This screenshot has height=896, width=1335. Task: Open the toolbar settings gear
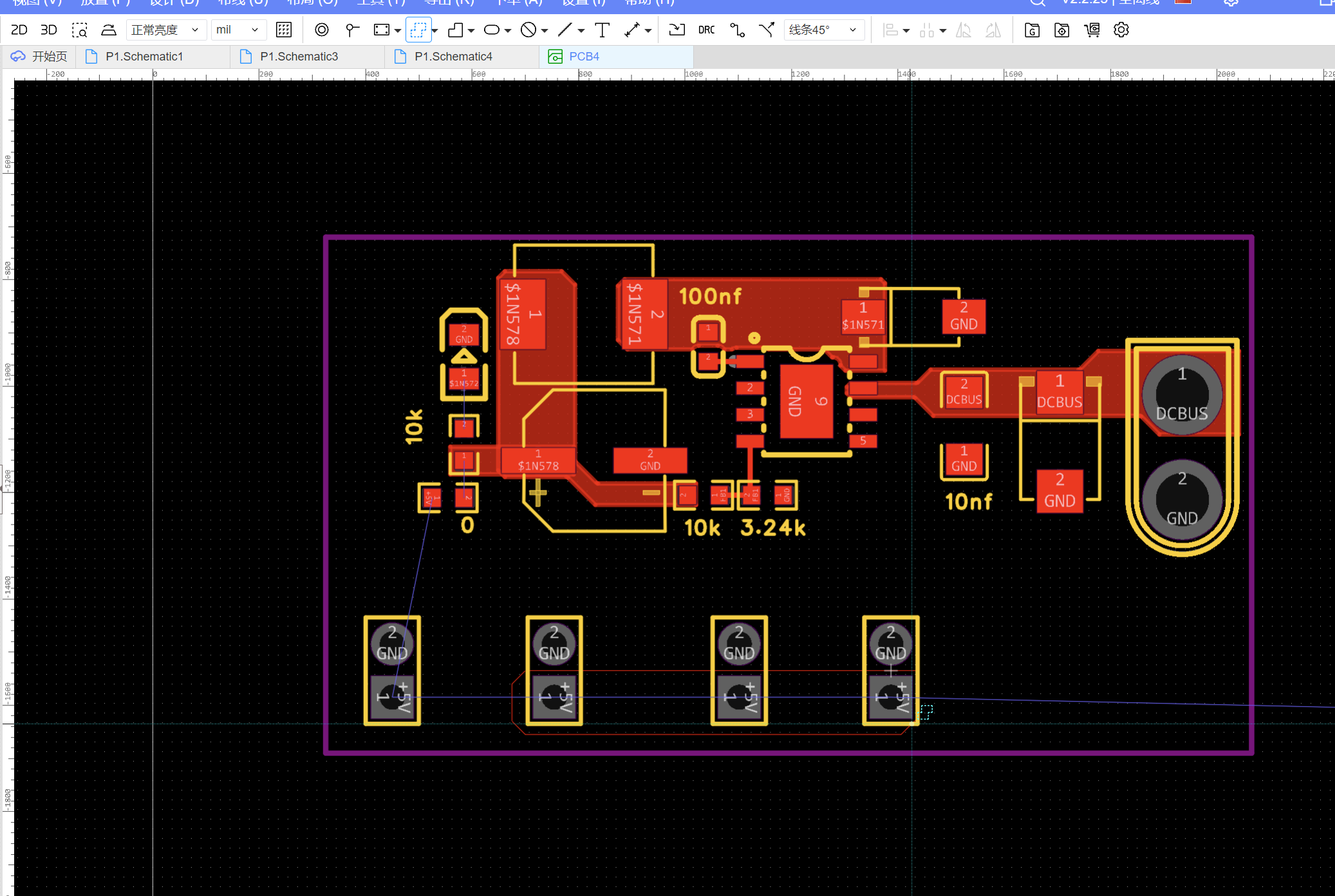[x=1121, y=30]
